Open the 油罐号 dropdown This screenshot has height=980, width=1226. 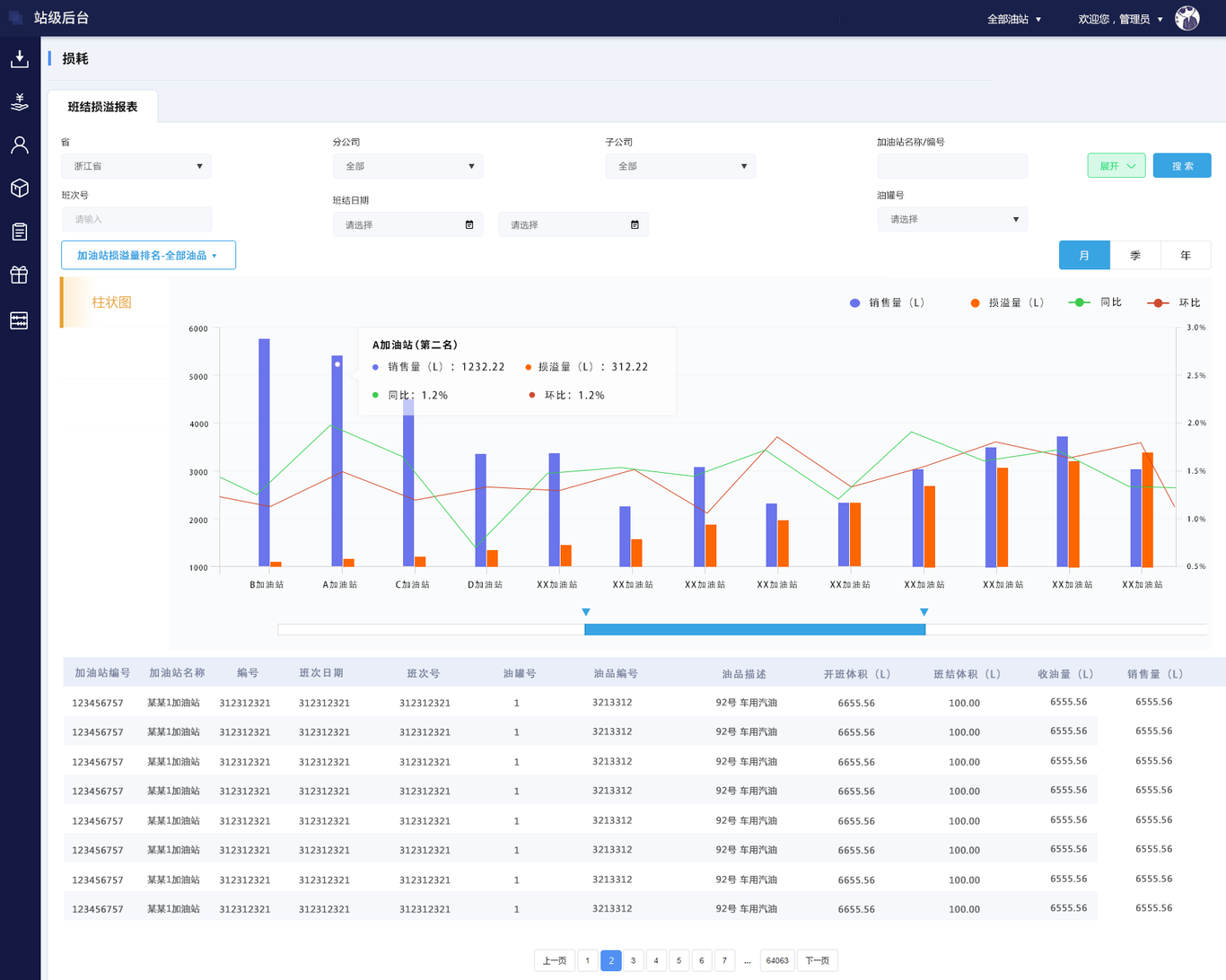click(x=952, y=219)
